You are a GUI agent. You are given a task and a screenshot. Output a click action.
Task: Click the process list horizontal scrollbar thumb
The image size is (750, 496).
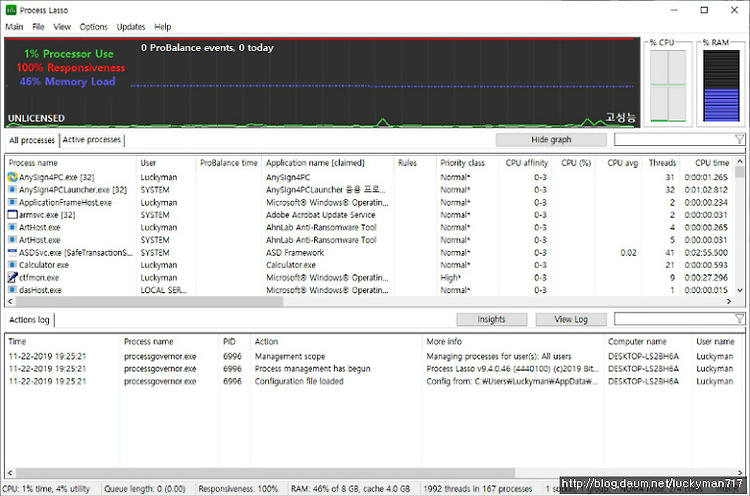coord(149,301)
